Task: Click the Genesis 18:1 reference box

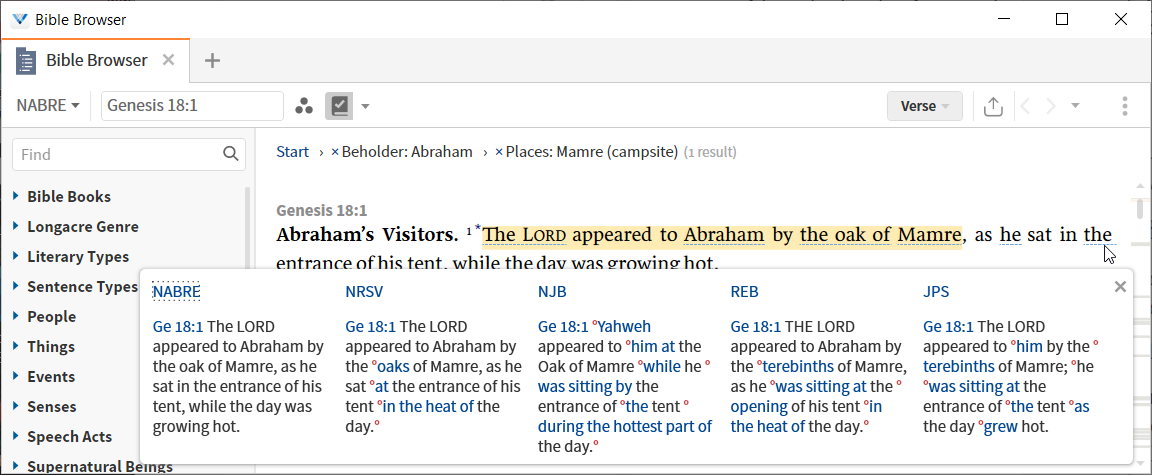Action: tap(192, 106)
